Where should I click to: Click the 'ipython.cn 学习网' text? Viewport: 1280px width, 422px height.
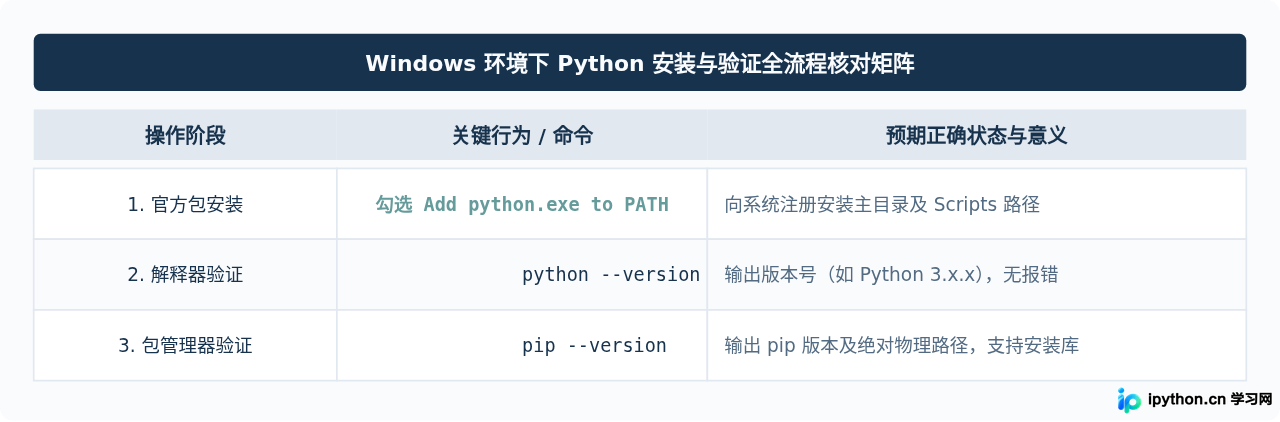click(x=1211, y=399)
